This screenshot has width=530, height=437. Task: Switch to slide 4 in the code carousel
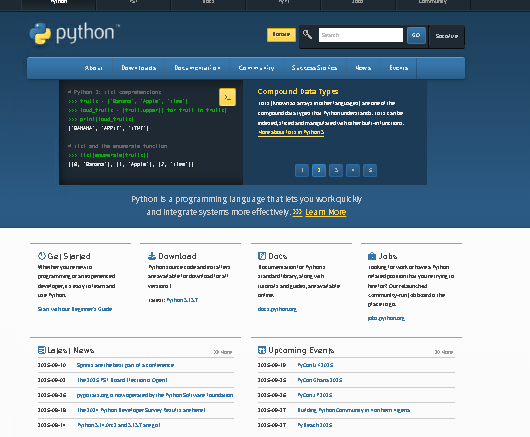353,170
